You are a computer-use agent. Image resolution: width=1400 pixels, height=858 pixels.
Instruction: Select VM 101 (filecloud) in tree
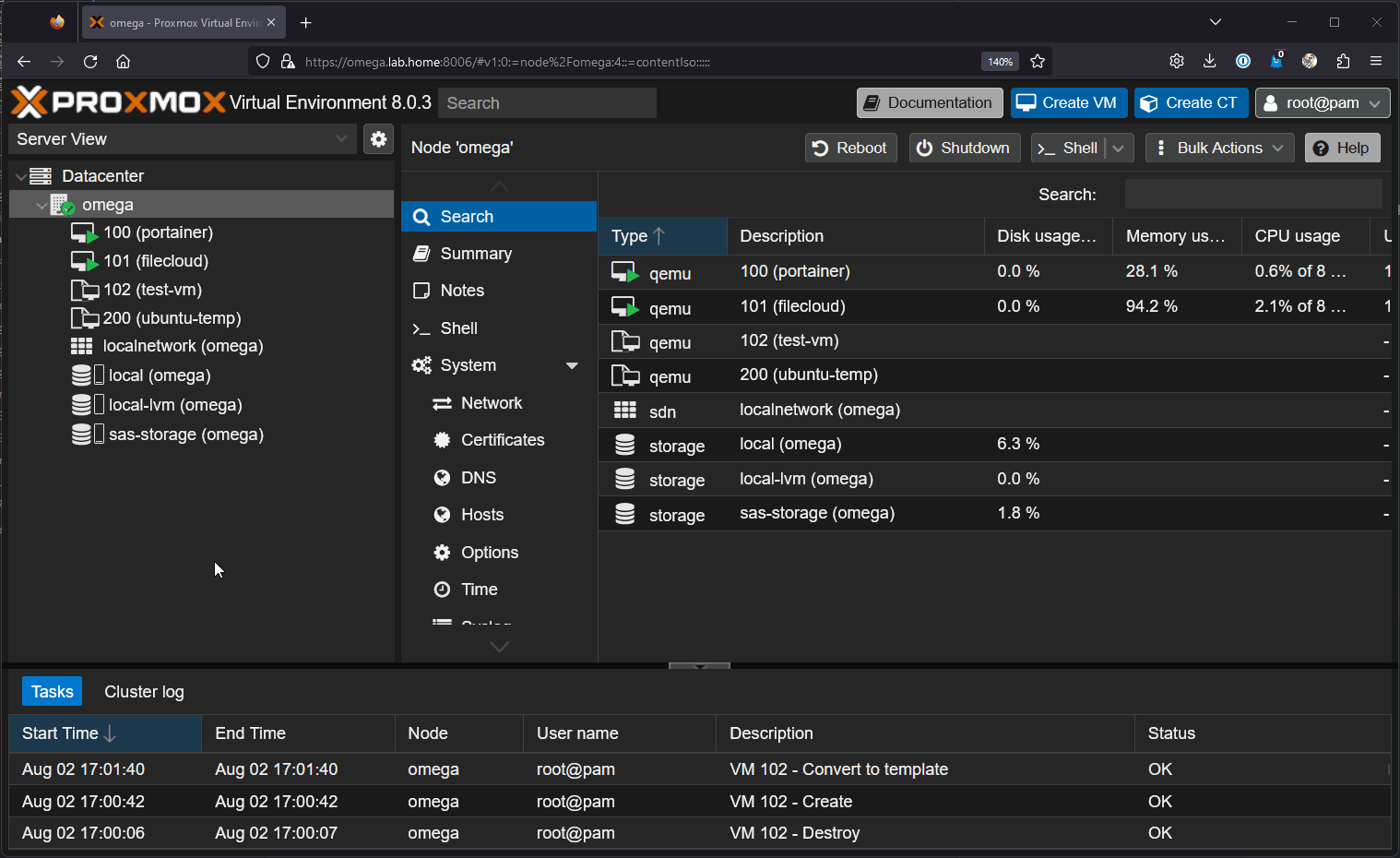tap(156, 261)
